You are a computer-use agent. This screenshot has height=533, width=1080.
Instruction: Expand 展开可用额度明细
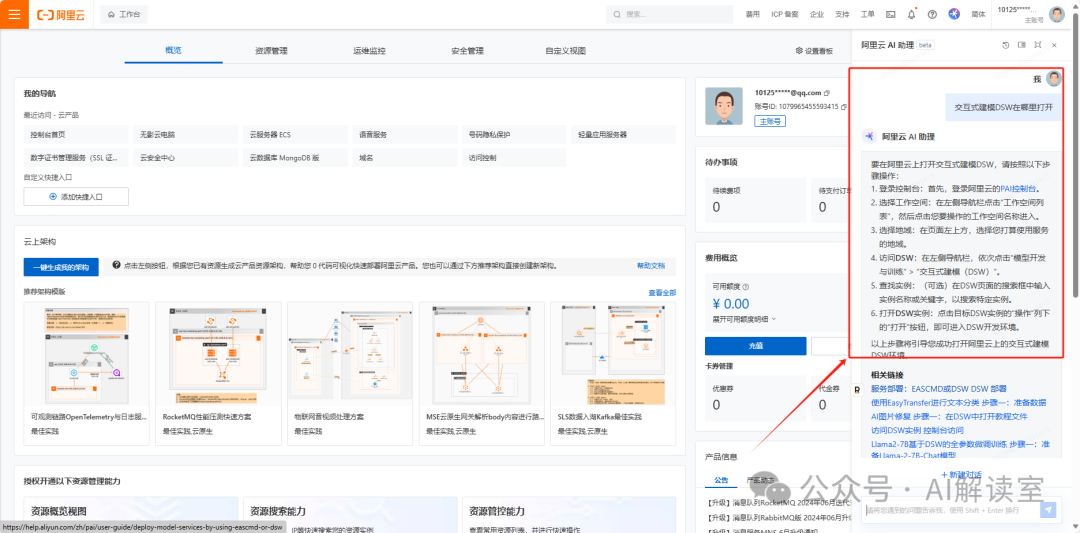click(x=744, y=319)
